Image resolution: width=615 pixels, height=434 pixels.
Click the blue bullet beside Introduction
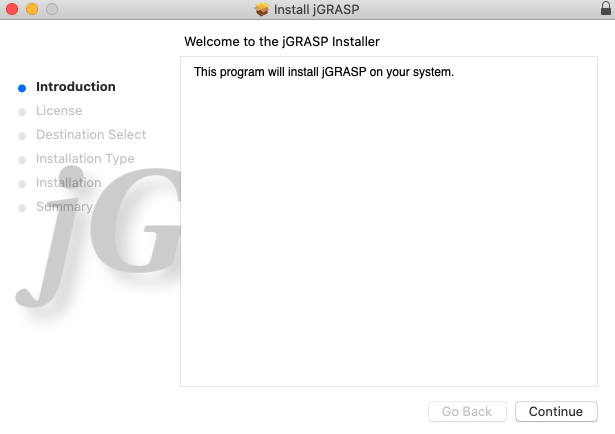(22, 88)
